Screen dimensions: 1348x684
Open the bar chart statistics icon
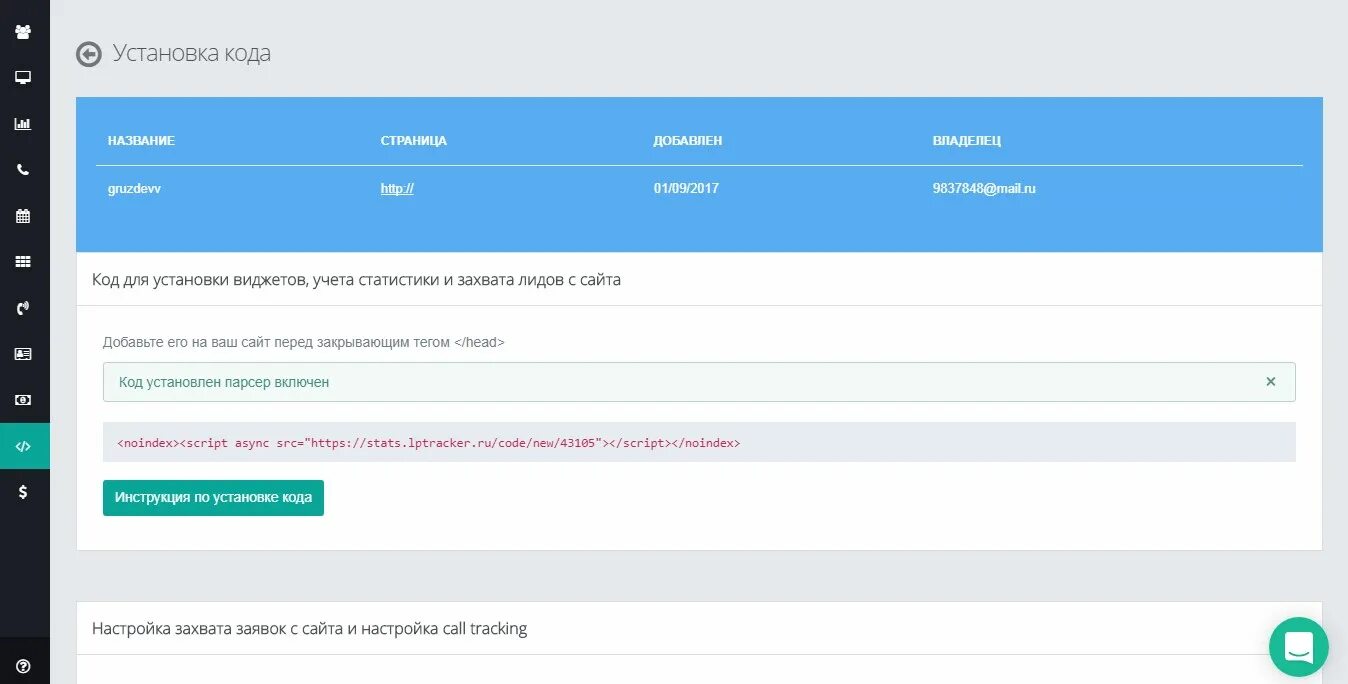(x=23, y=124)
